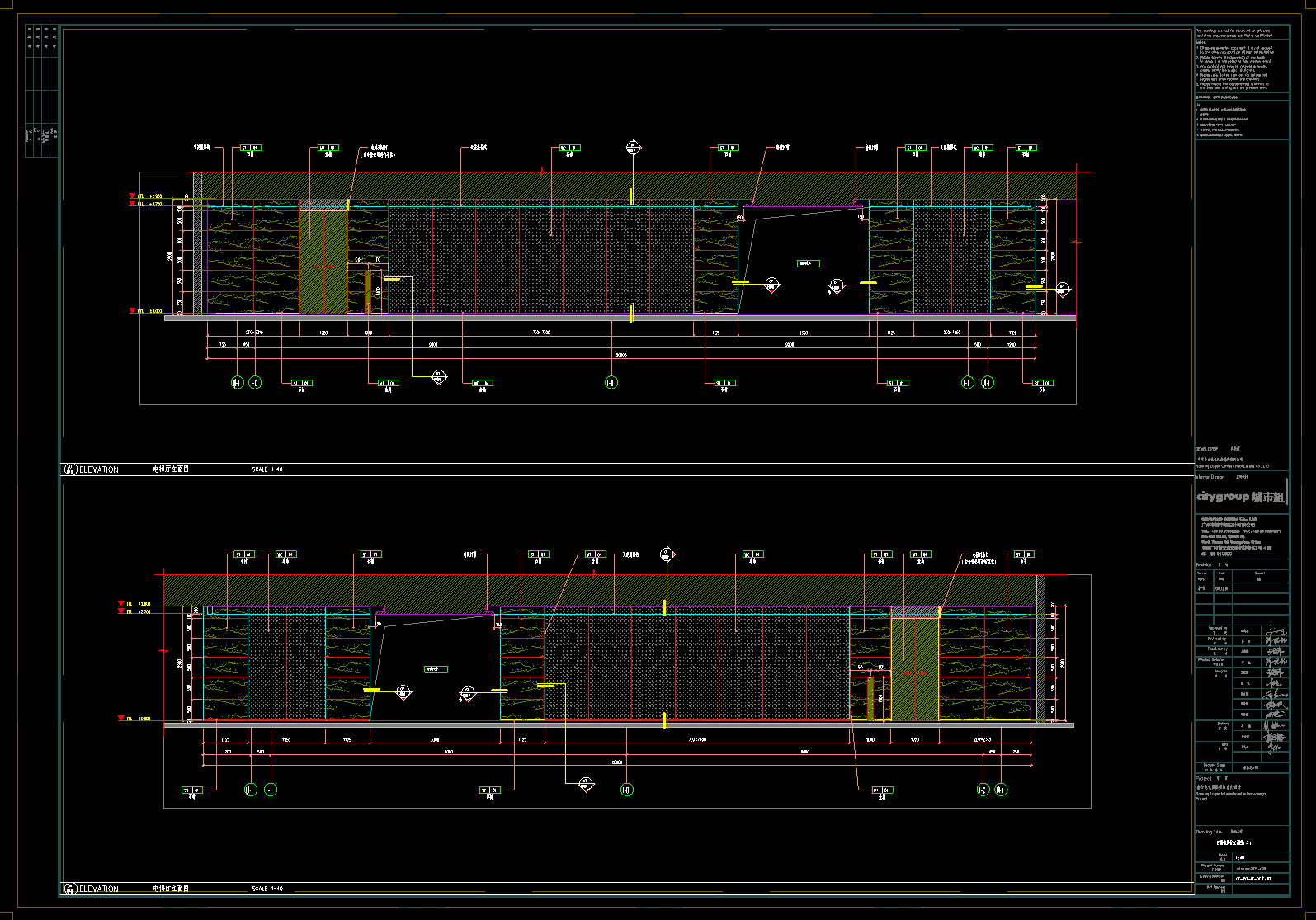Viewport: 1316px width, 920px height.
Task: Select the diamond detail callout at upper elevation's right edge
Action: tap(1062, 289)
